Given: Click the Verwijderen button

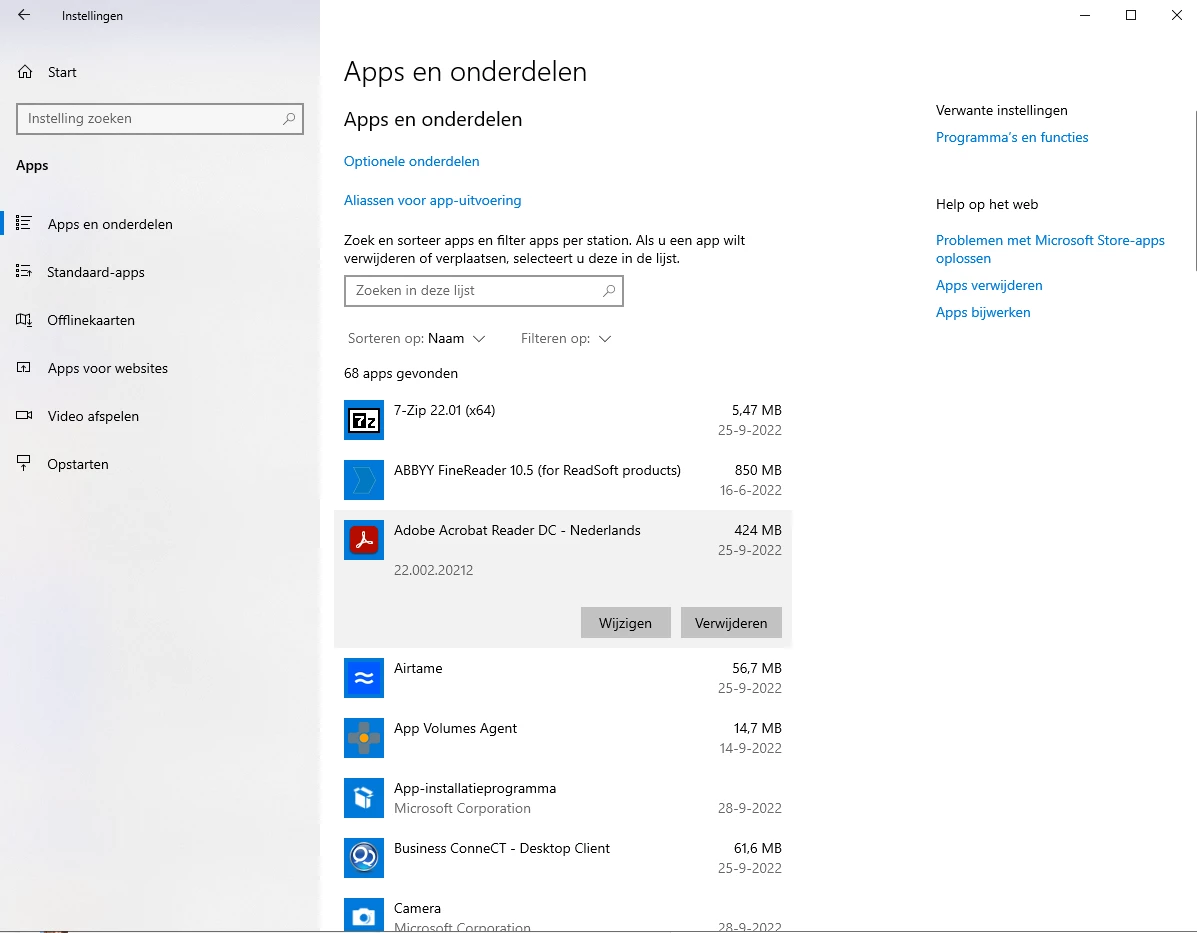Looking at the screenshot, I should 731,623.
